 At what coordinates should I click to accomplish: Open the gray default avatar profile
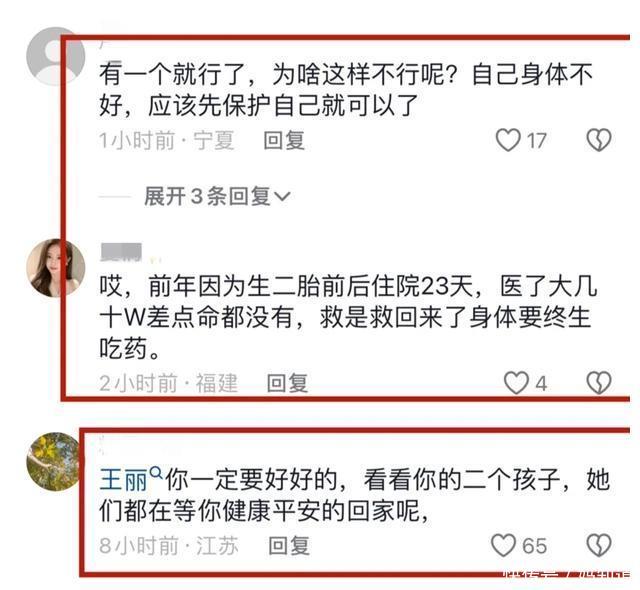pyautogui.click(x=56, y=56)
